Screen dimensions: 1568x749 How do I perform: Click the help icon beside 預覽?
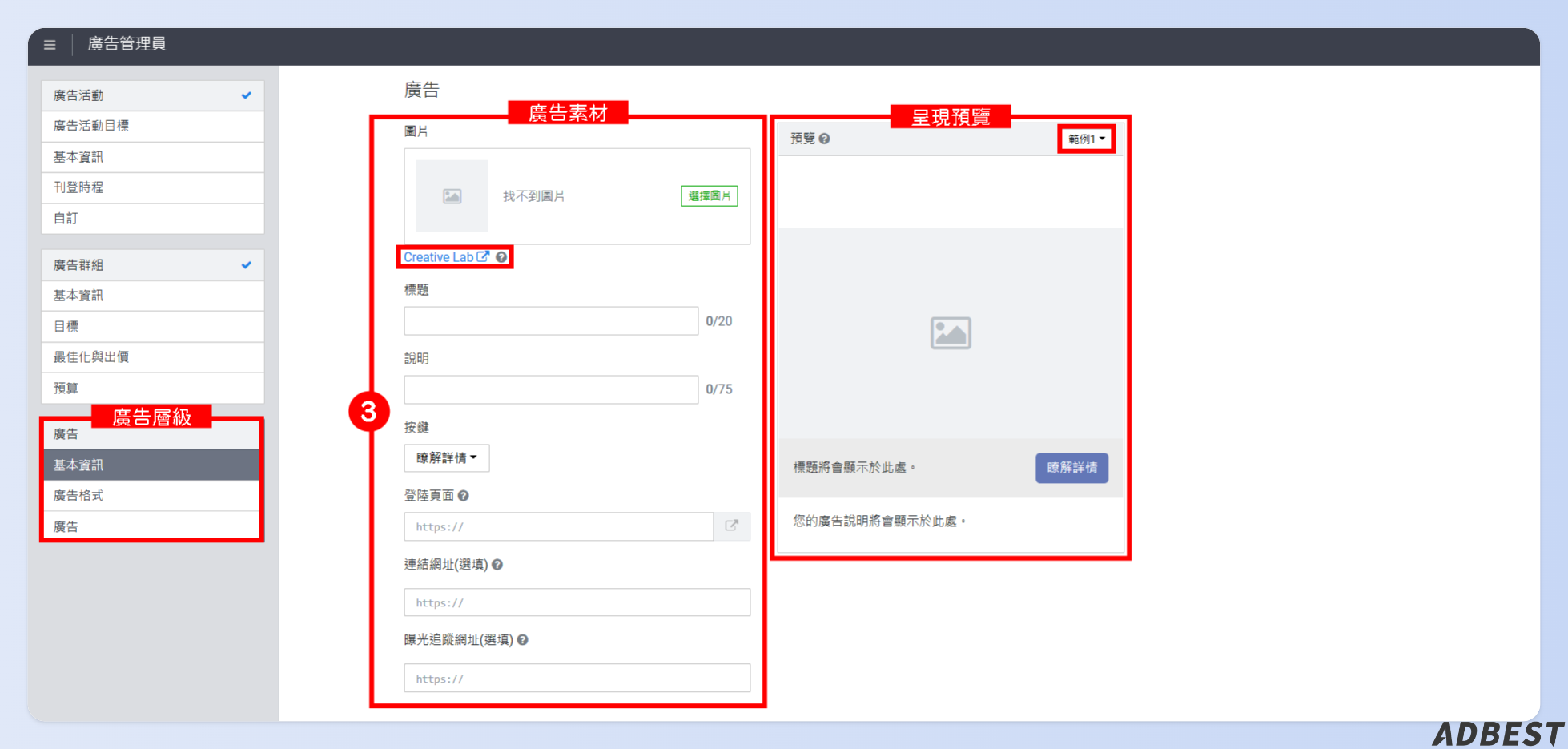(825, 139)
